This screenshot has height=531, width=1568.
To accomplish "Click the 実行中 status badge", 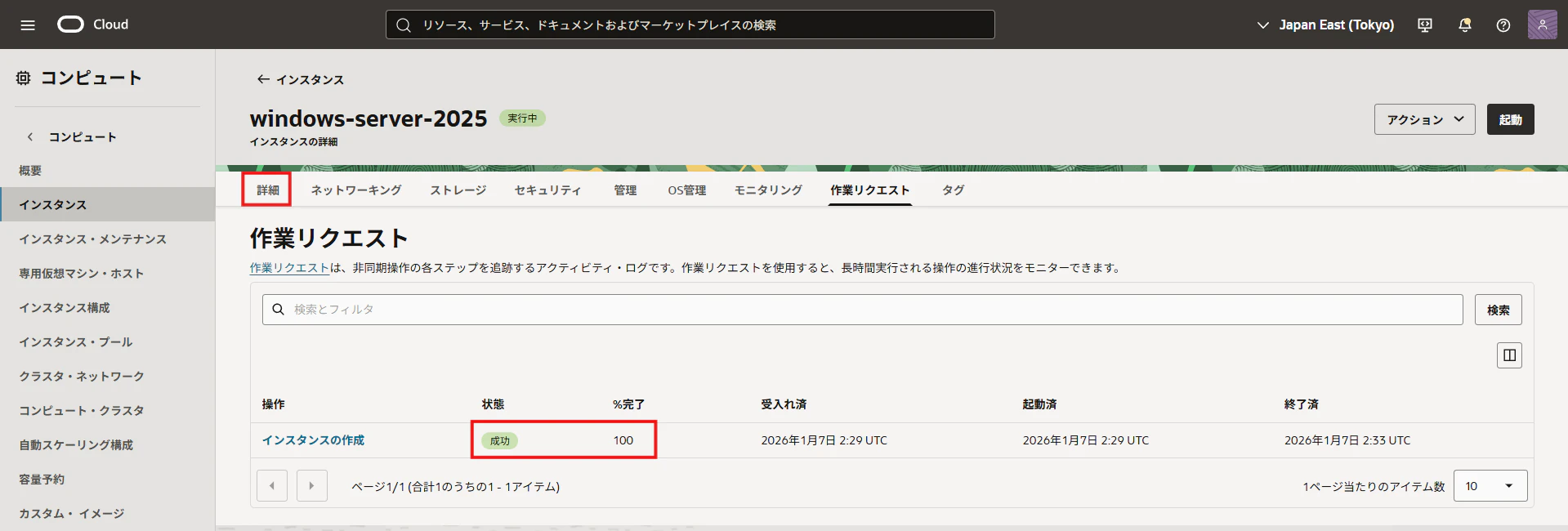I will [522, 118].
